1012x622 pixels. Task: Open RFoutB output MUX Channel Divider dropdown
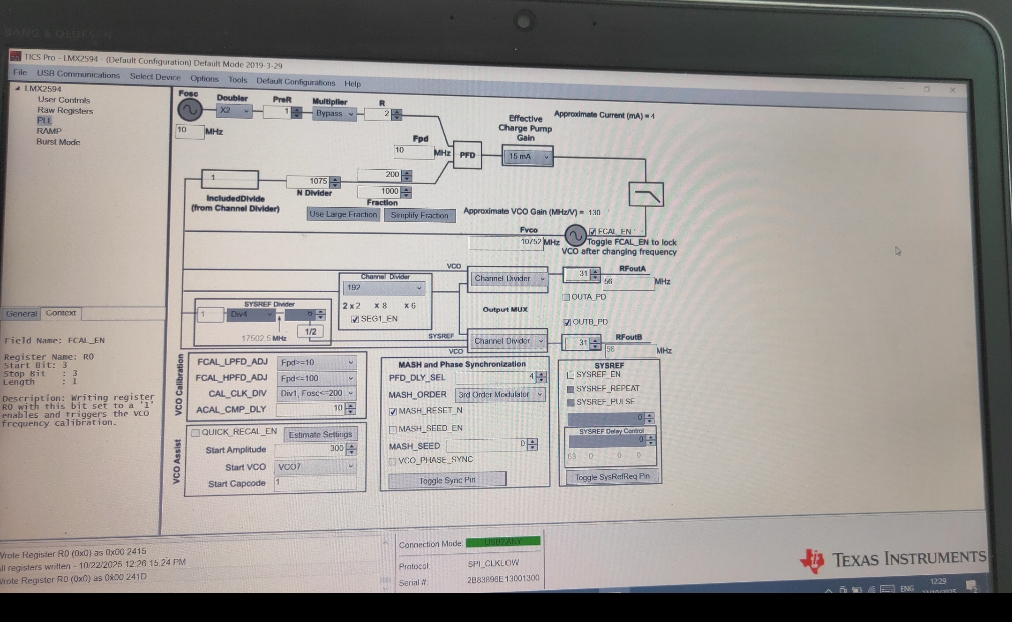(x=507, y=341)
